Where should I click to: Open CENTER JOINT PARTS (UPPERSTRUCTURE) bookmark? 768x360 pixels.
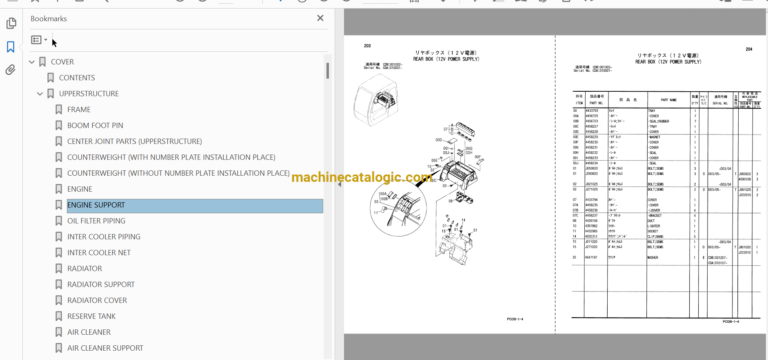tap(134, 142)
